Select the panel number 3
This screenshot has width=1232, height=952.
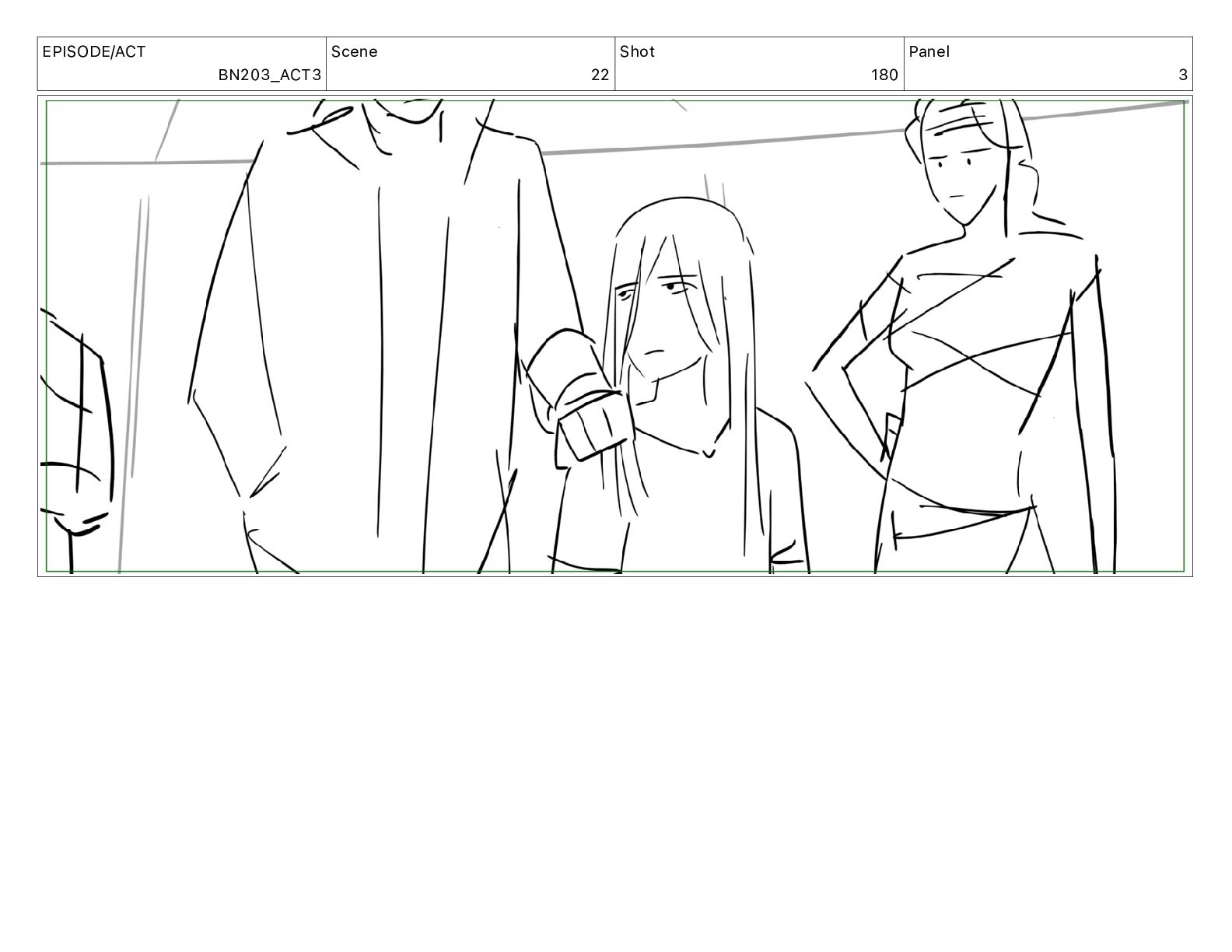click(x=1183, y=75)
